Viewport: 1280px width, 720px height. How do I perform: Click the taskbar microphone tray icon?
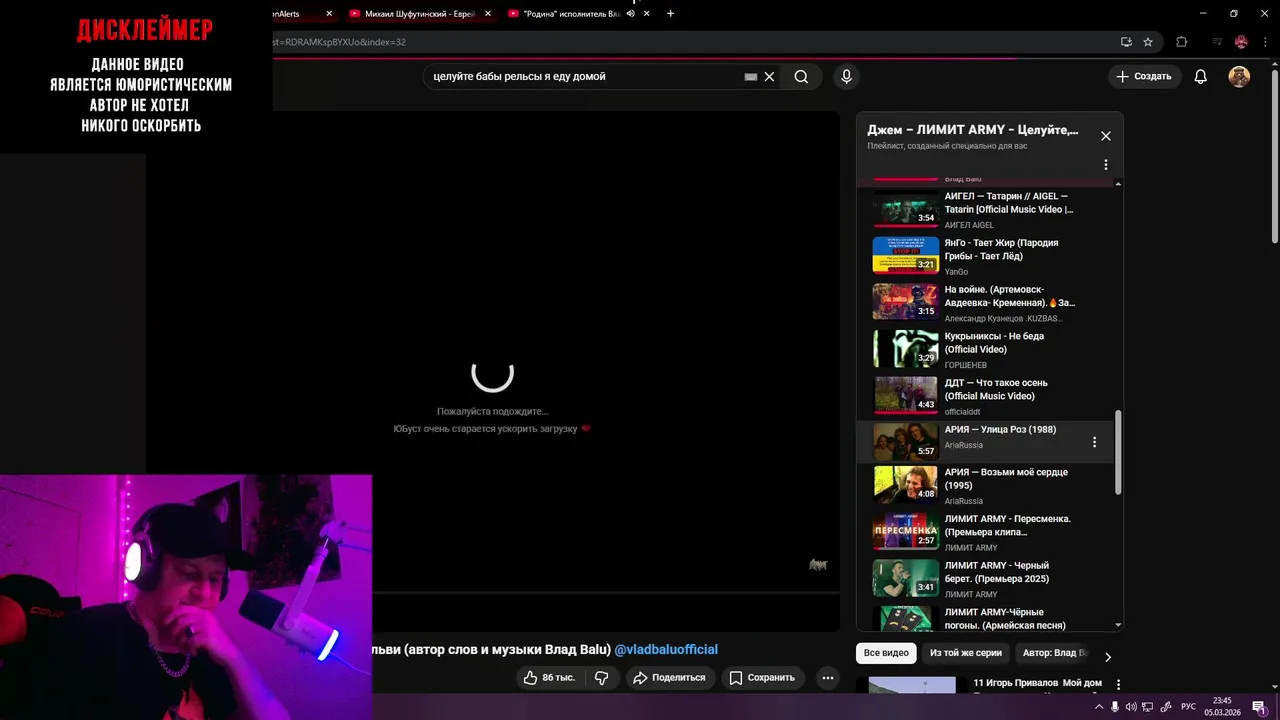(1116, 707)
